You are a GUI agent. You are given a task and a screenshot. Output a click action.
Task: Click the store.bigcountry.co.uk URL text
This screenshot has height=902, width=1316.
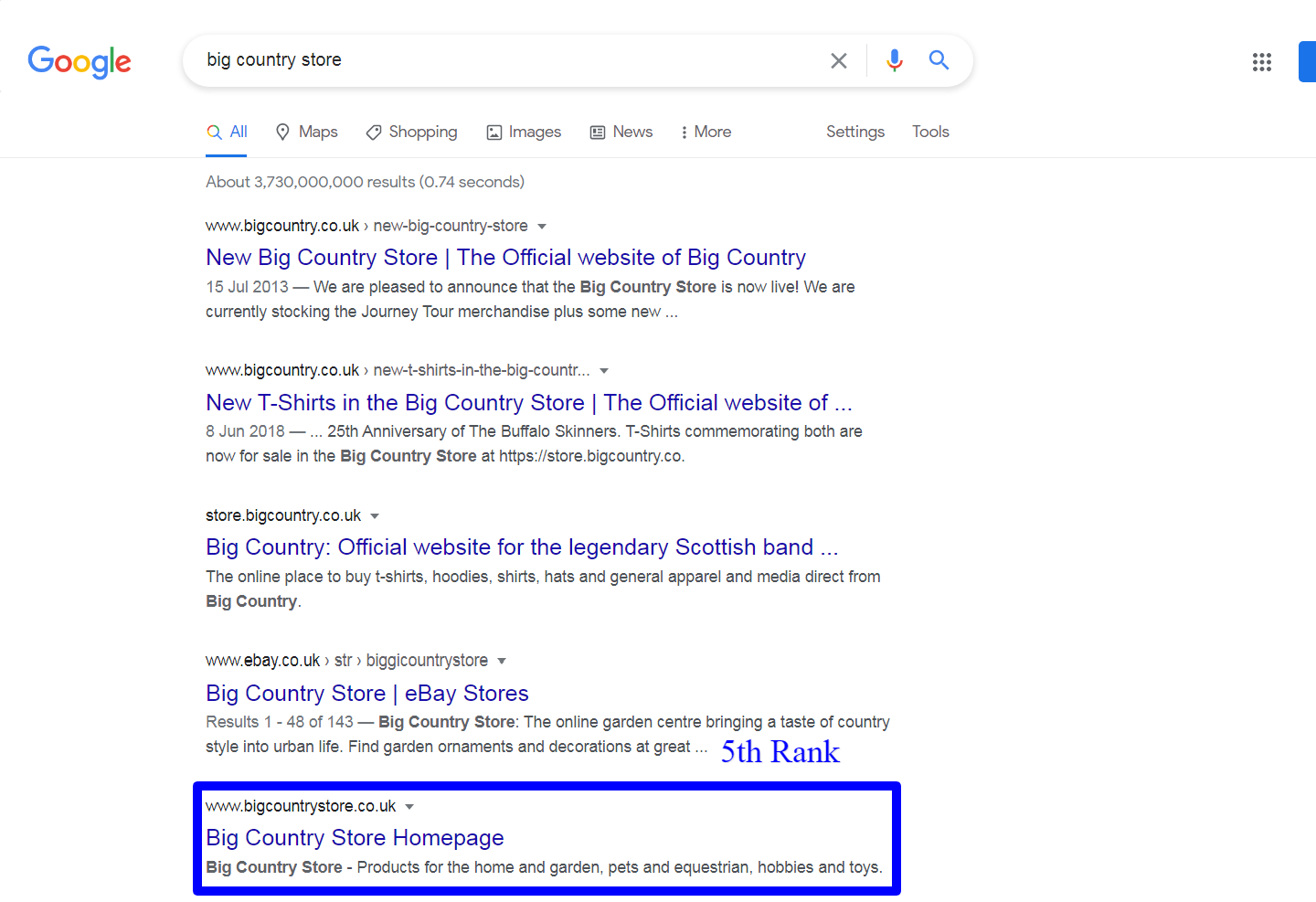point(283,515)
